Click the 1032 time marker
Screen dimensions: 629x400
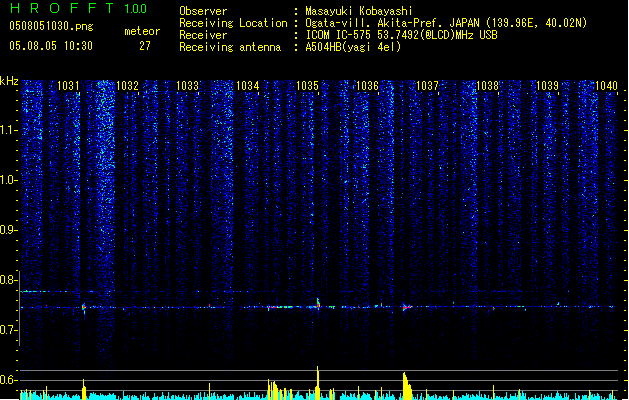(128, 85)
